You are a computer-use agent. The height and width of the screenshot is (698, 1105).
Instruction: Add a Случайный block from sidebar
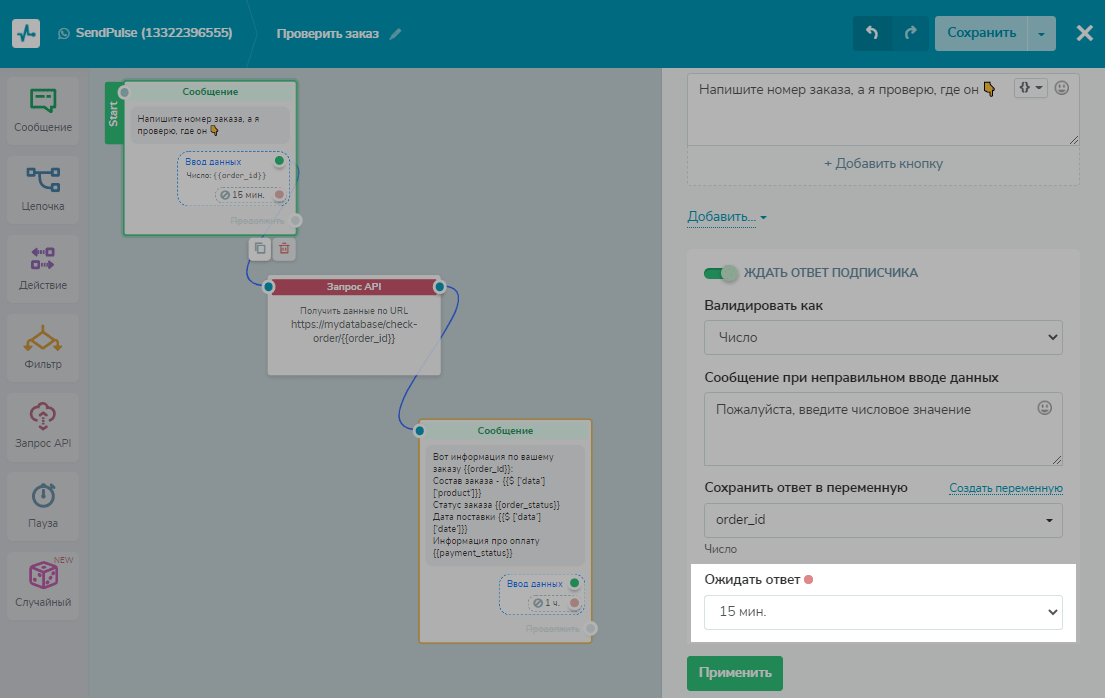(x=43, y=585)
